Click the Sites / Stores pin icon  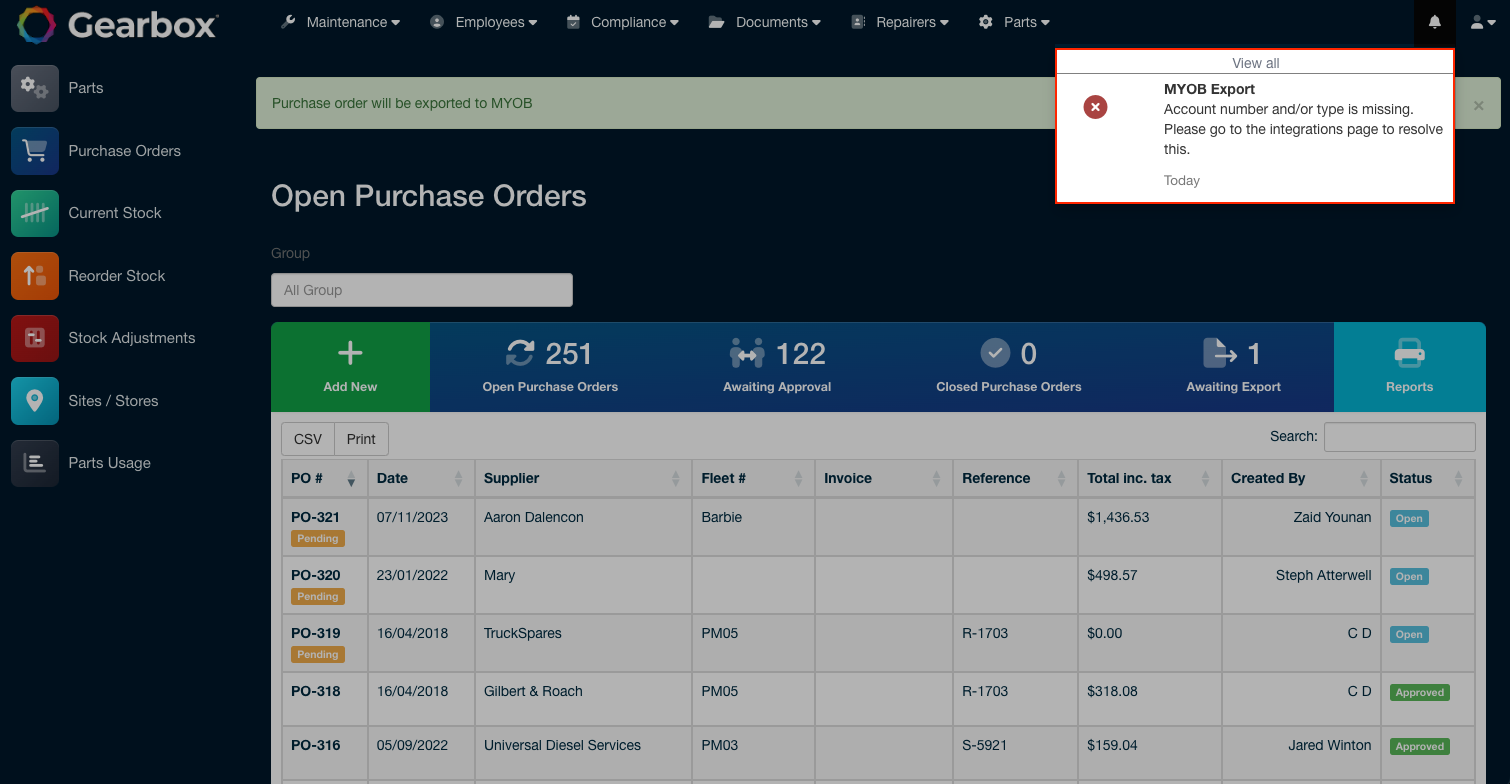(x=34, y=400)
